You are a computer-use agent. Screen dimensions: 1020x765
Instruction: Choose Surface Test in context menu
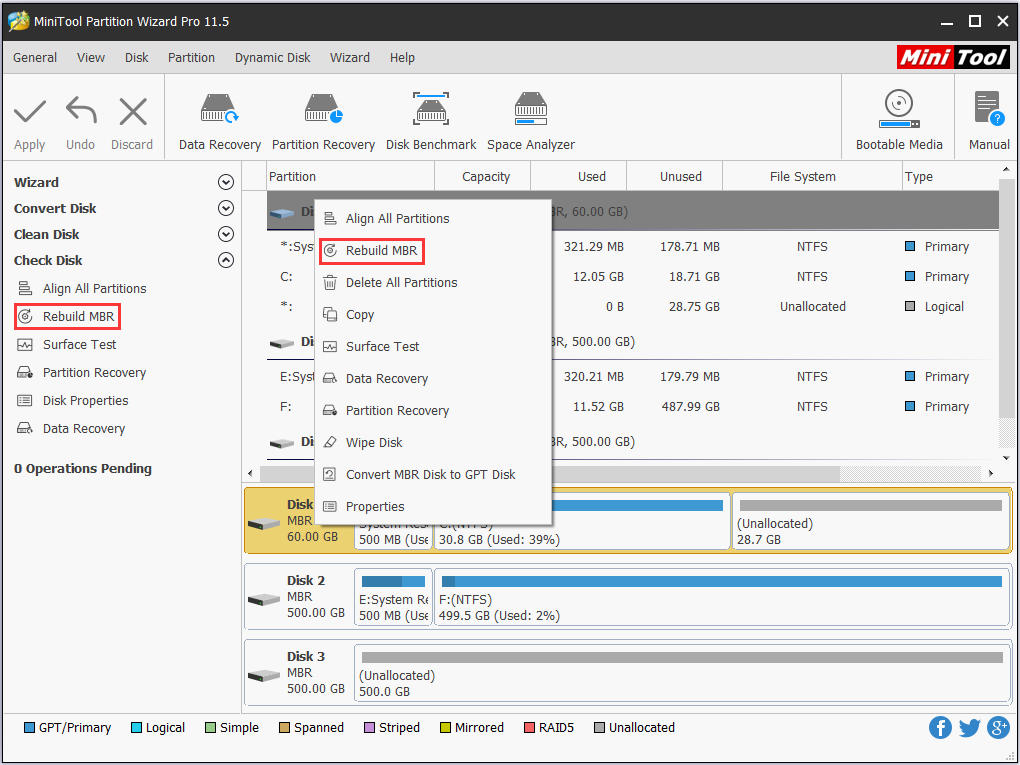[433, 346]
